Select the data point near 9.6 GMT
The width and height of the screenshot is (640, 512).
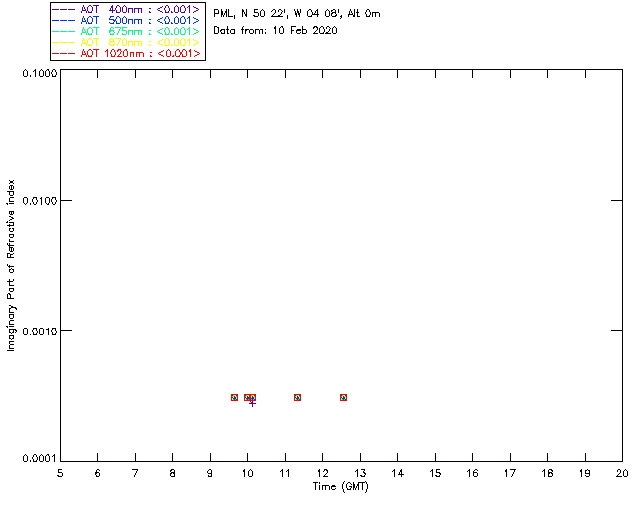pos(234,397)
